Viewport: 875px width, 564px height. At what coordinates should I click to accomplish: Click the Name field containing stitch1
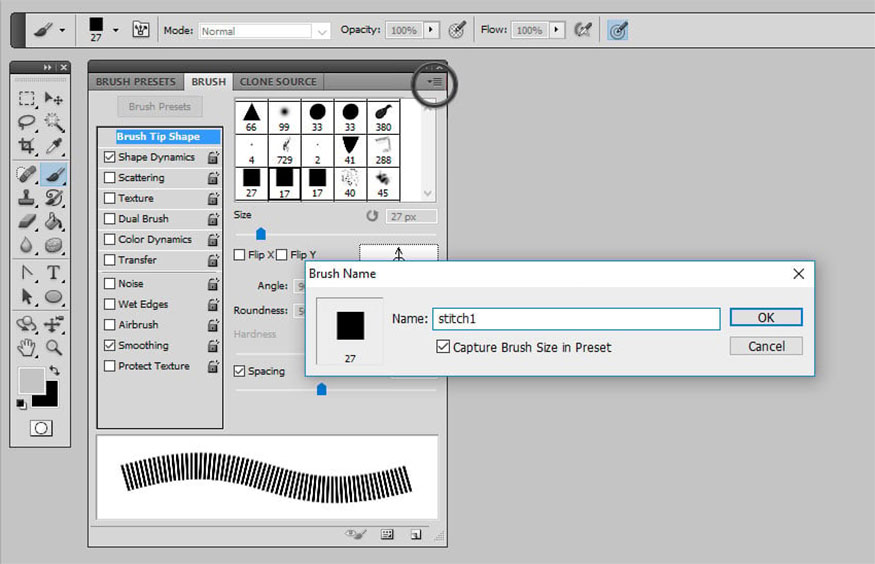(x=575, y=319)
